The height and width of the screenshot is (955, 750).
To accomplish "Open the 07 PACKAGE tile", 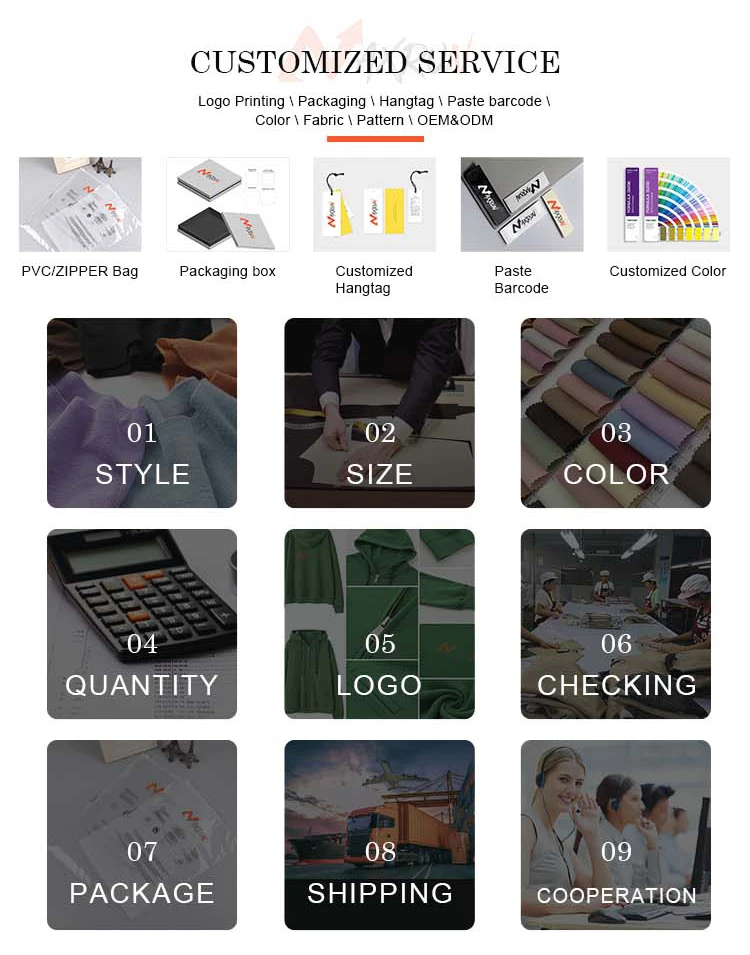I will click(142, 835).
